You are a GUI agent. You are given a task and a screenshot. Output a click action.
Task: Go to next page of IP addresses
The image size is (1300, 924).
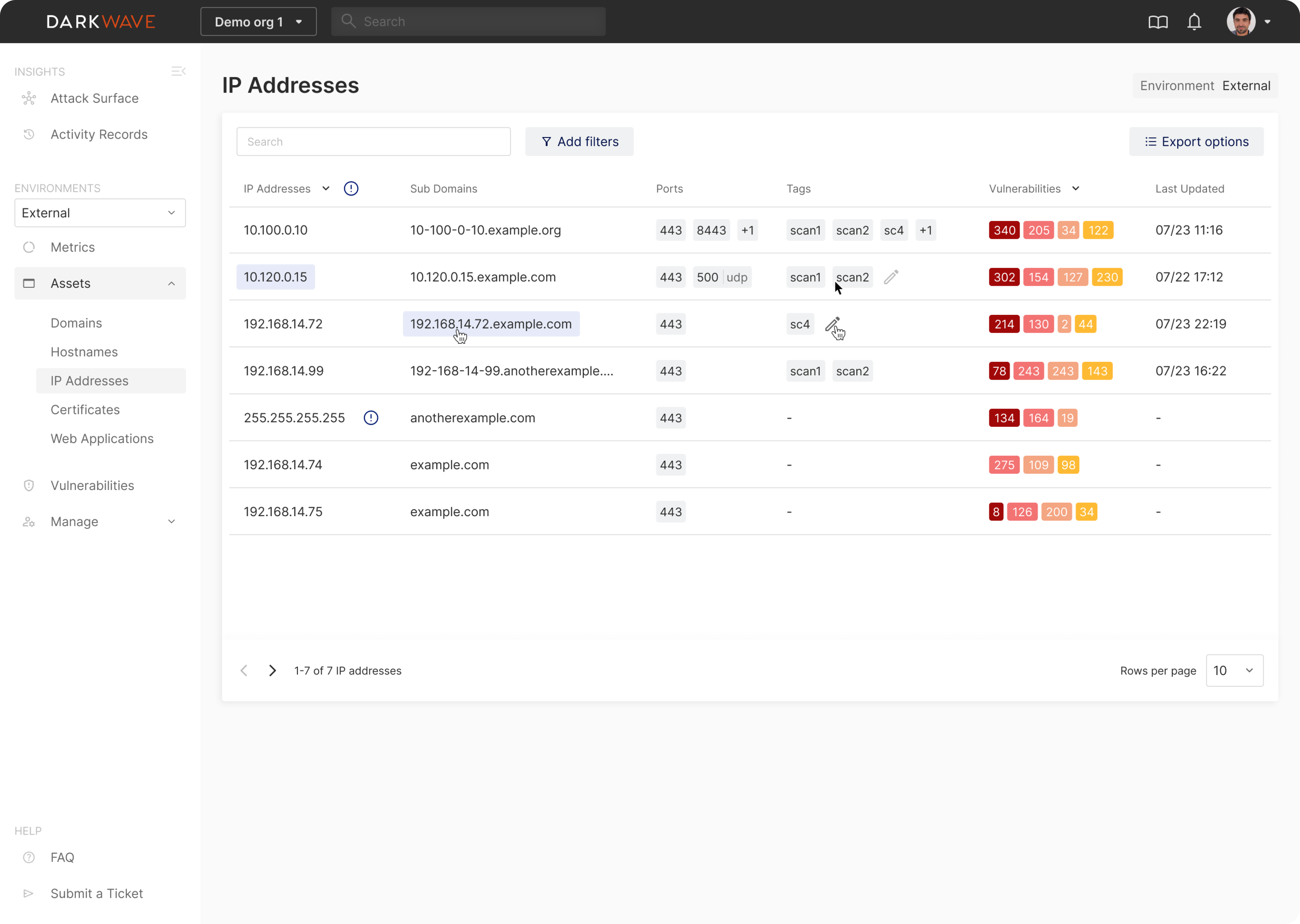point(272,670)
